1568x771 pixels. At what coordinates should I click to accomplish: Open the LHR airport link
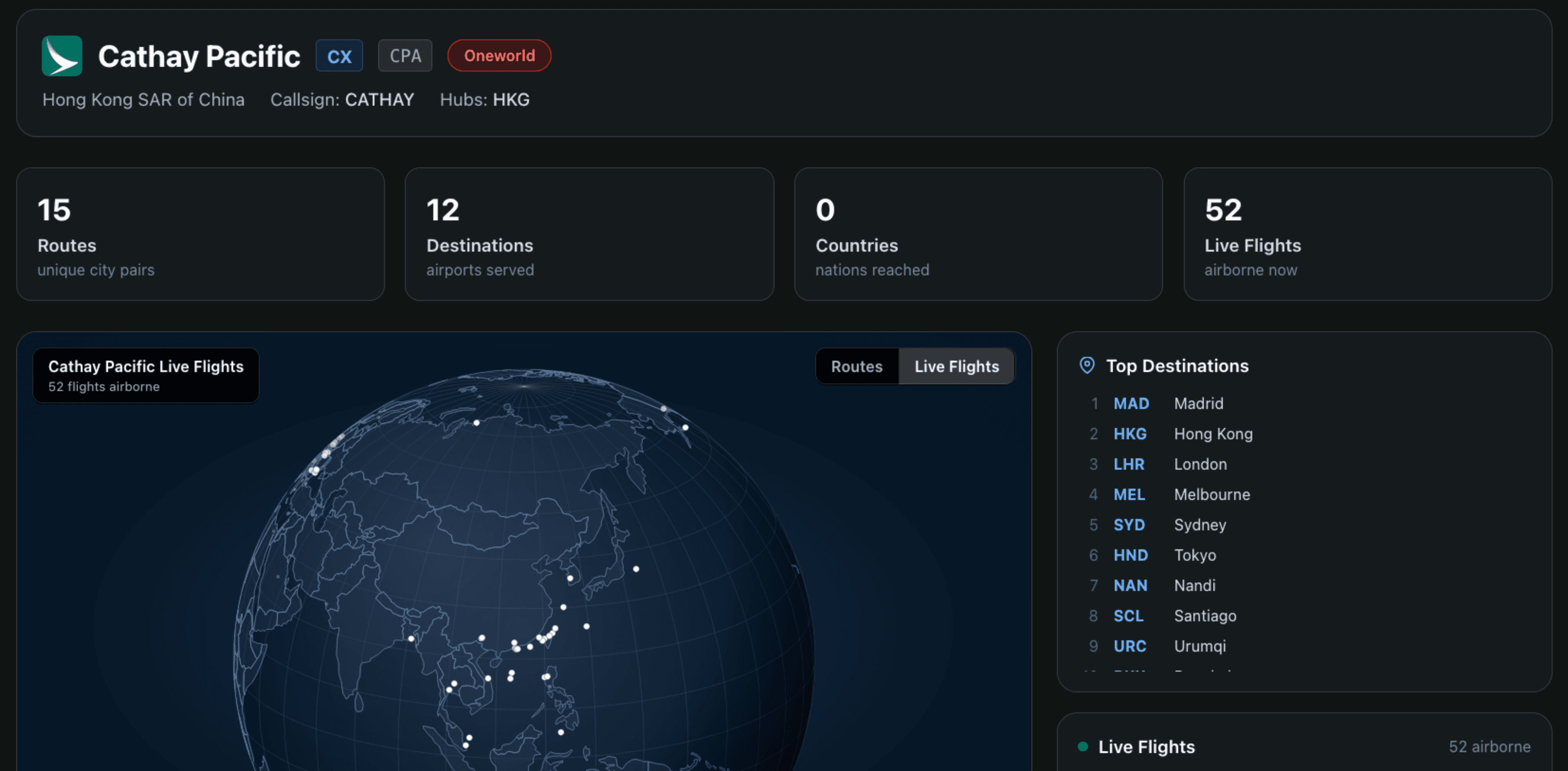click(x=1129, y=464)
